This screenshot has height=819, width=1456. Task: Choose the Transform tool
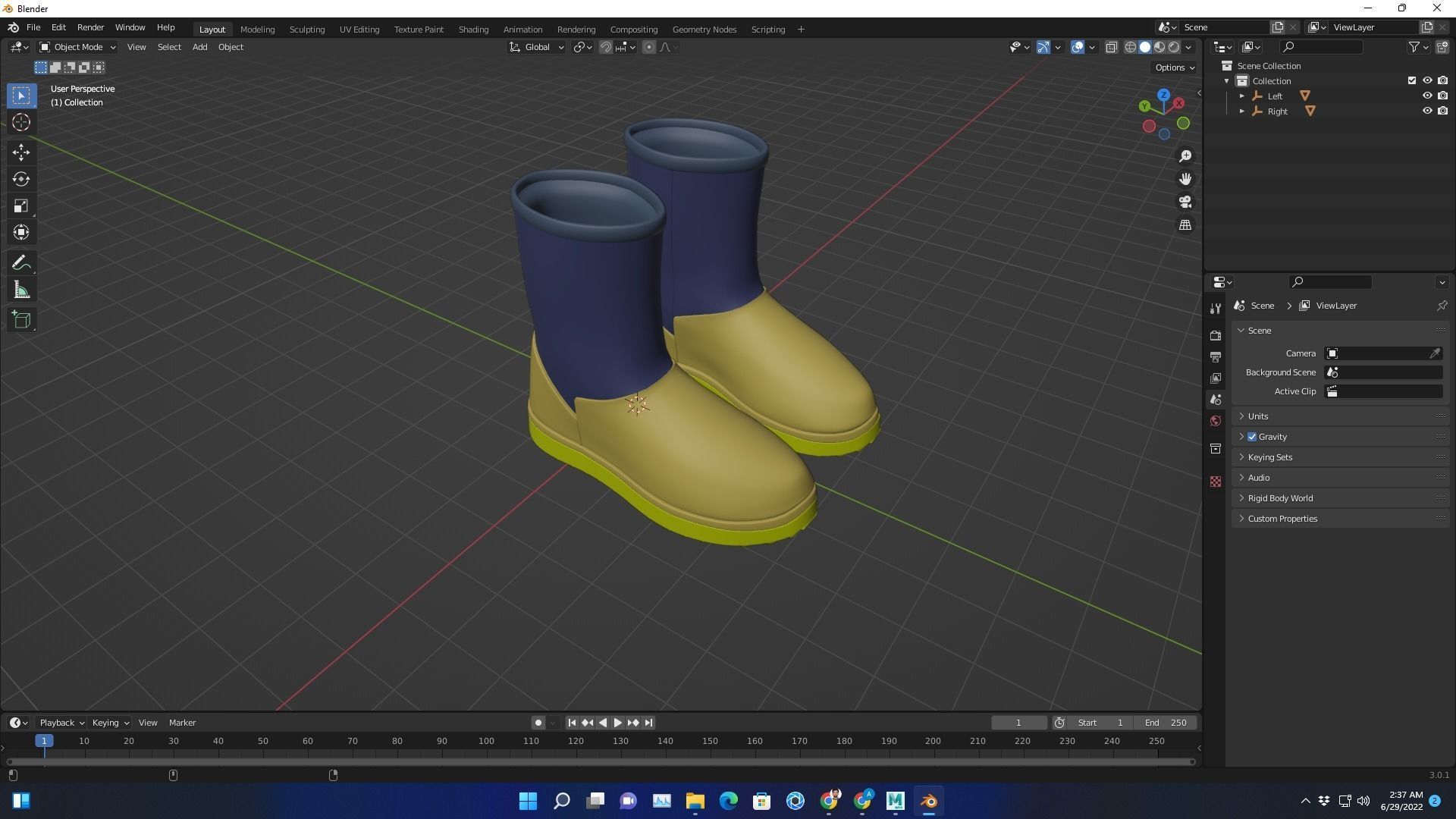point(21,232)
